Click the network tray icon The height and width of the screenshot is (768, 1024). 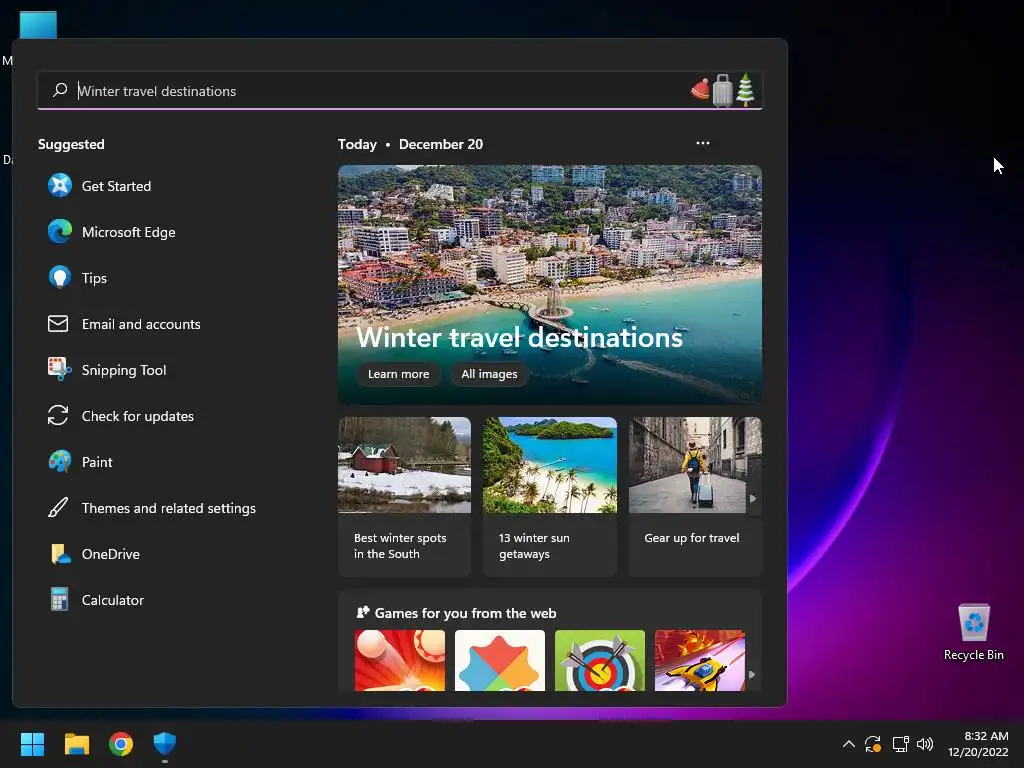[901, 744]
